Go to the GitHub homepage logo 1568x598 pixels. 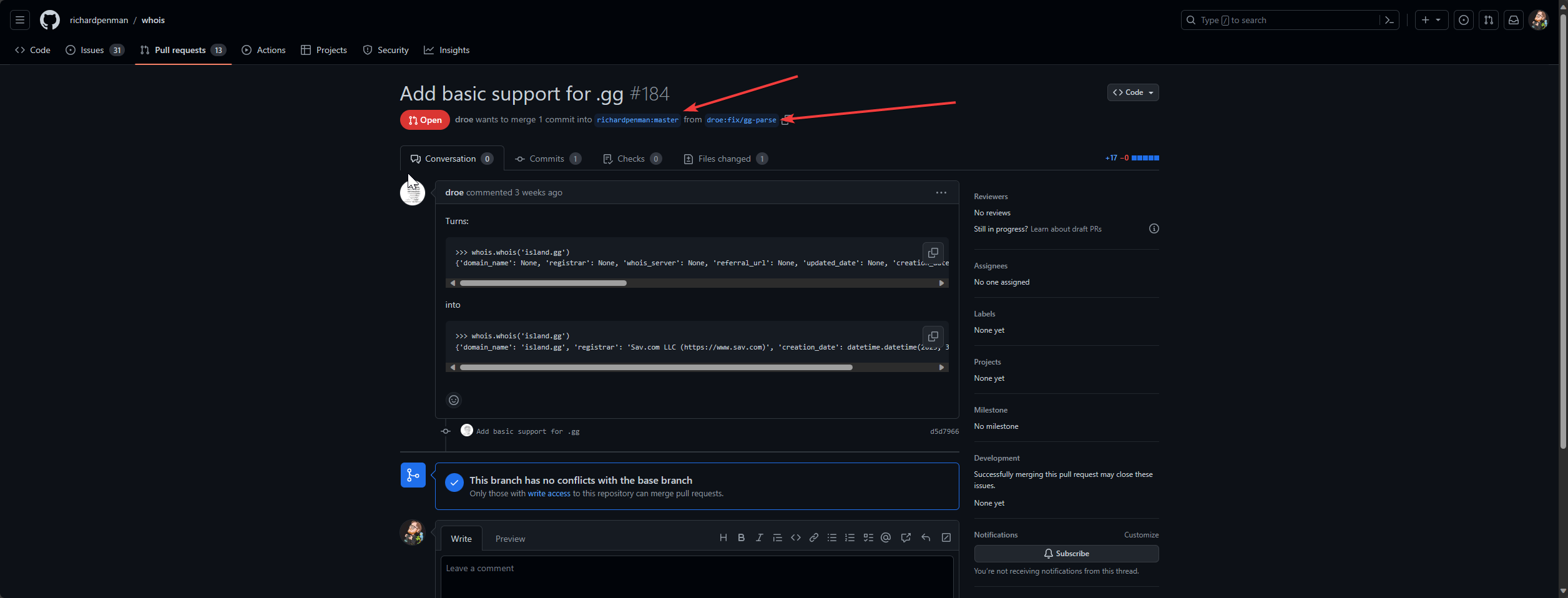50,20
